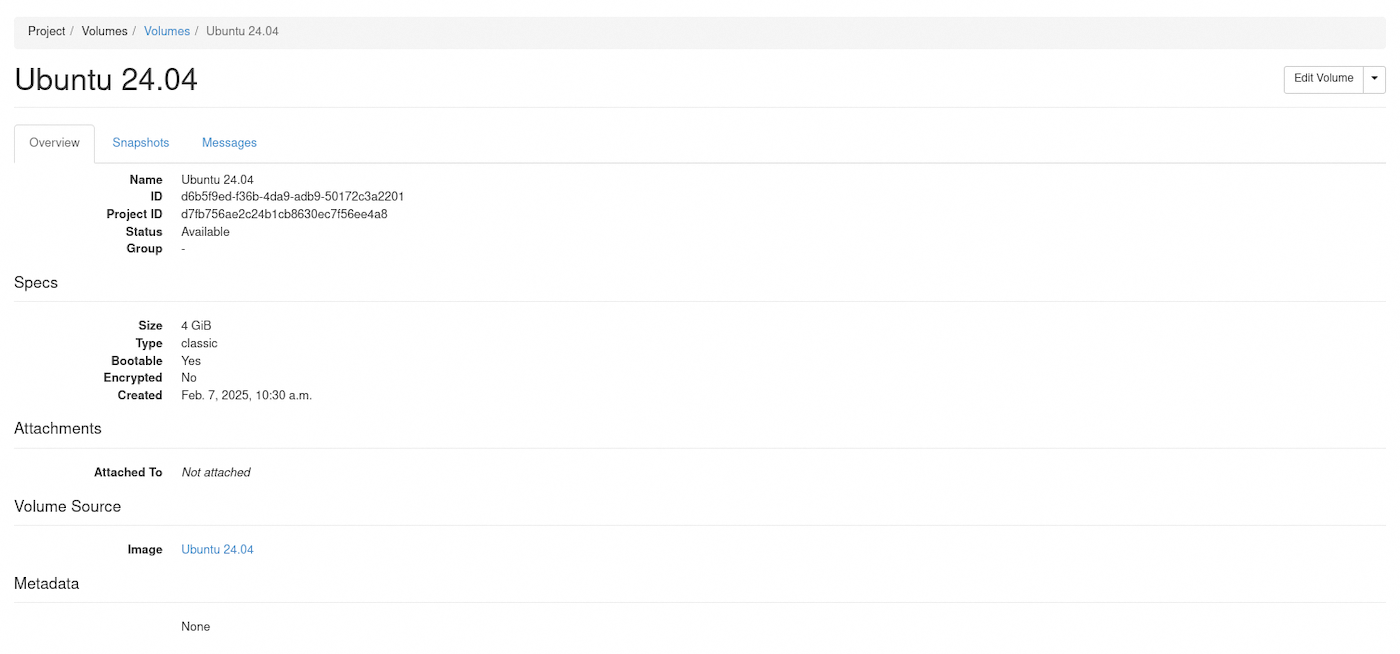Switch to the Snapshots tab
This screenshot has height=654, width=1400.
click(141, 143)
